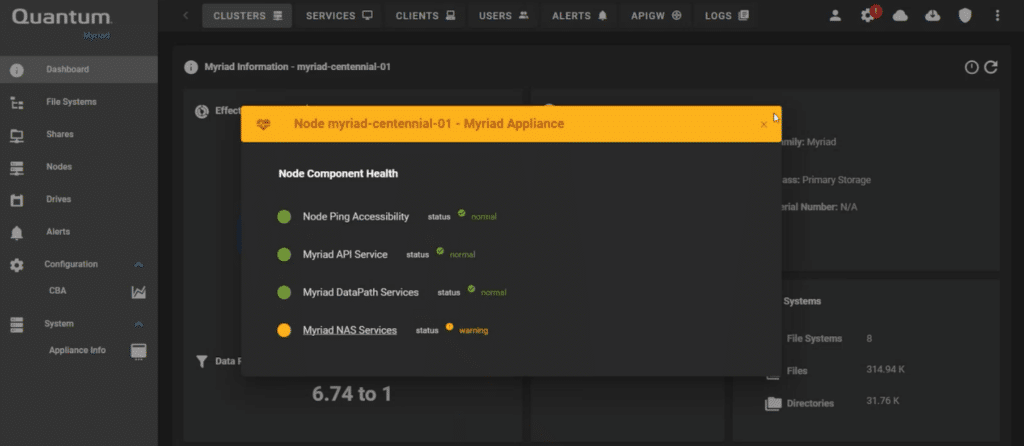Click the Configuration gear icon in sidebar
This screenshot has width=1024, height=446.
[17, 265]
